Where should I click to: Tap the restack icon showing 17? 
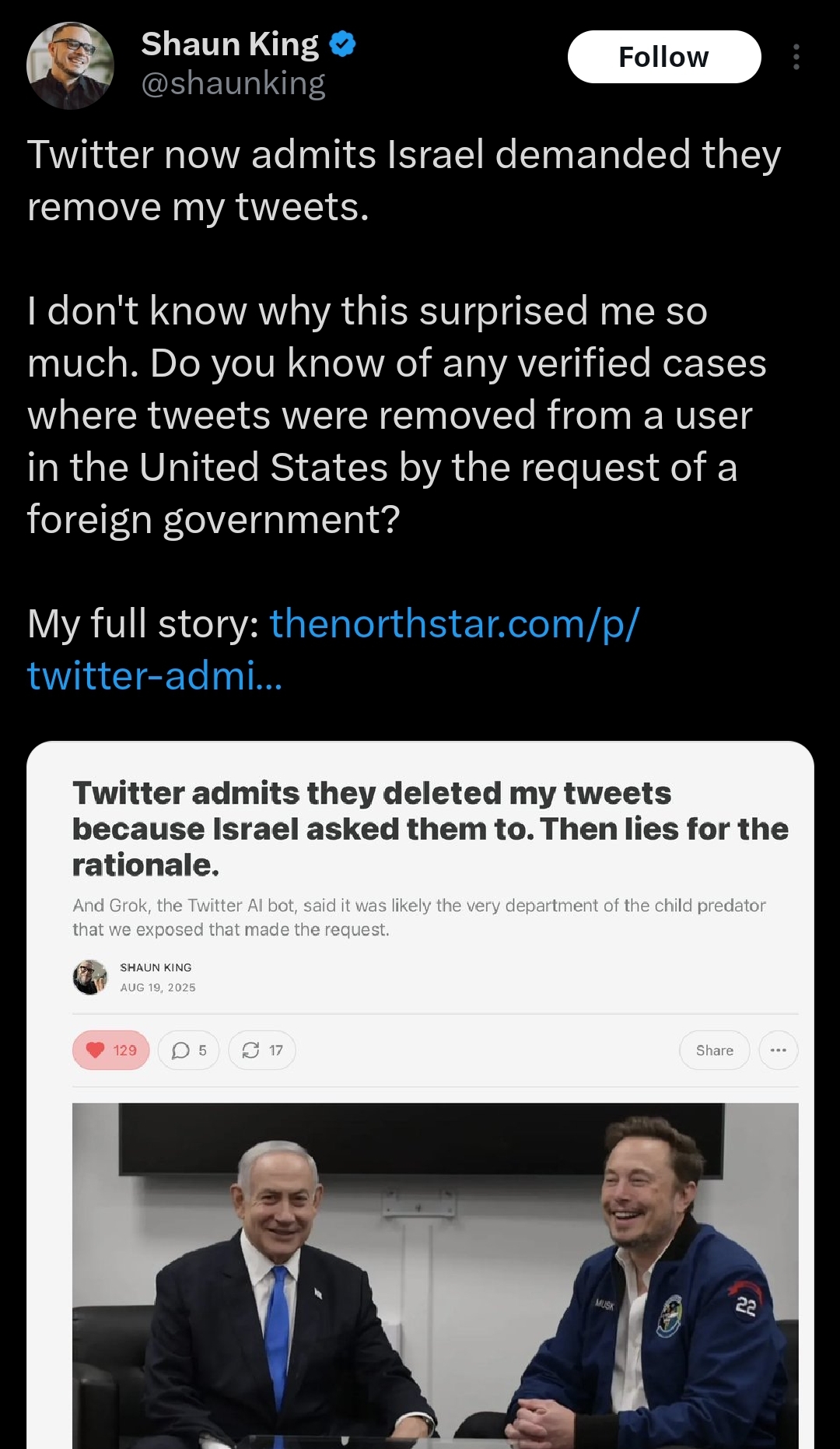point(261,1051)
